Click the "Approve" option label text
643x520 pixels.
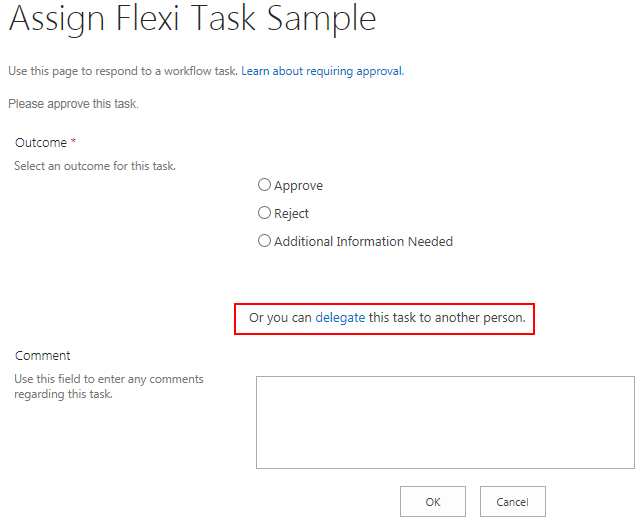click(298, 186)
